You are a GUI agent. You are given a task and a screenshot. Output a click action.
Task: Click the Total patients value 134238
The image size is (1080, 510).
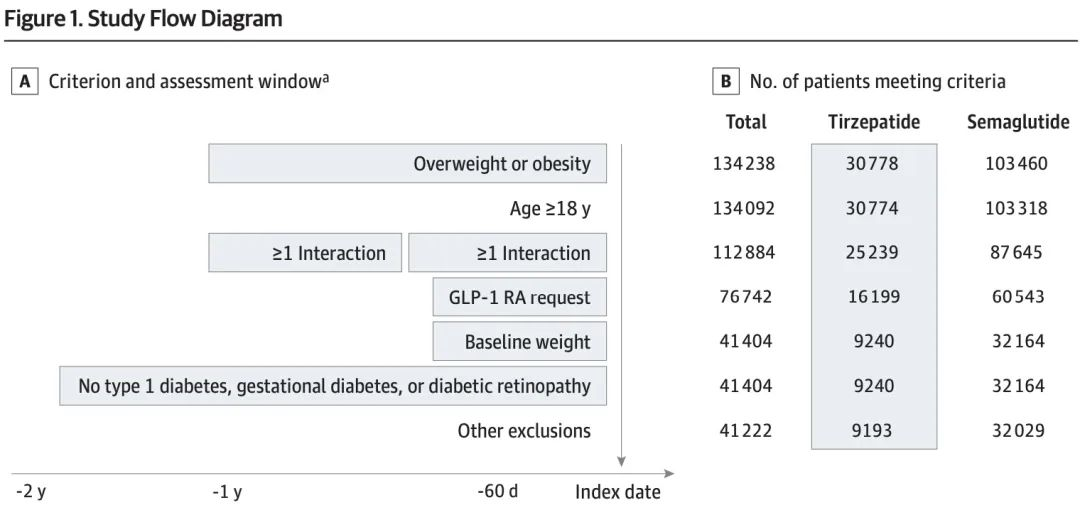[744, 163]
